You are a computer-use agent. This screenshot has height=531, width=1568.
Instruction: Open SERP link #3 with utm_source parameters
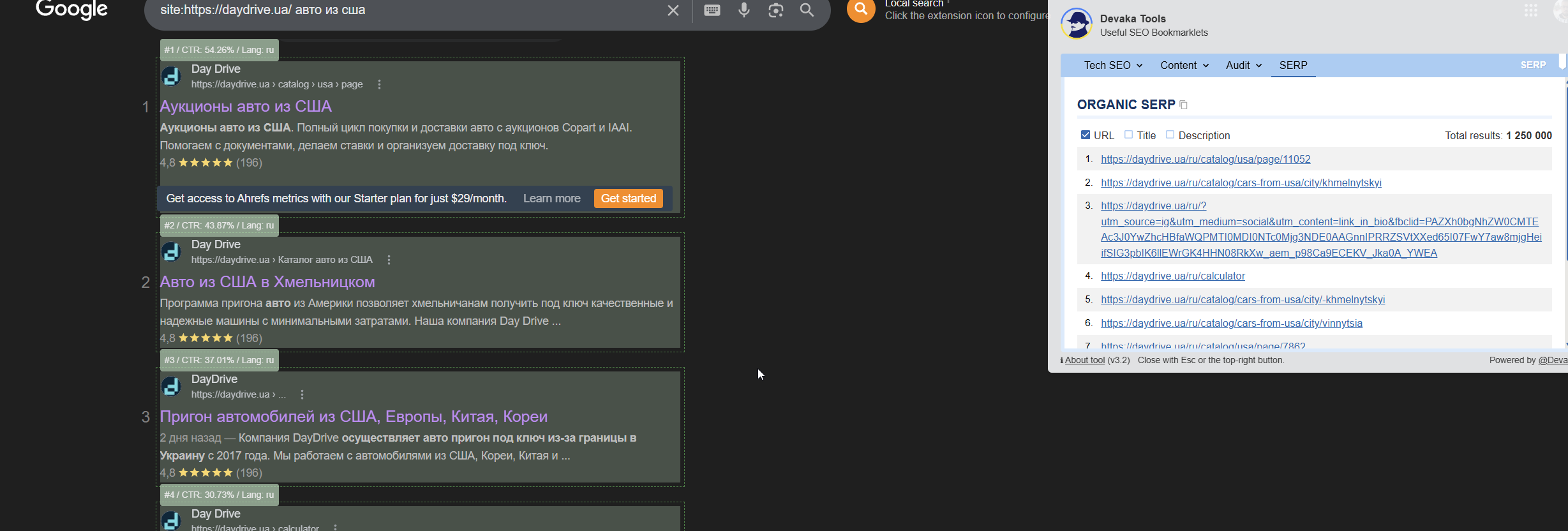(x=1321, y=229)
